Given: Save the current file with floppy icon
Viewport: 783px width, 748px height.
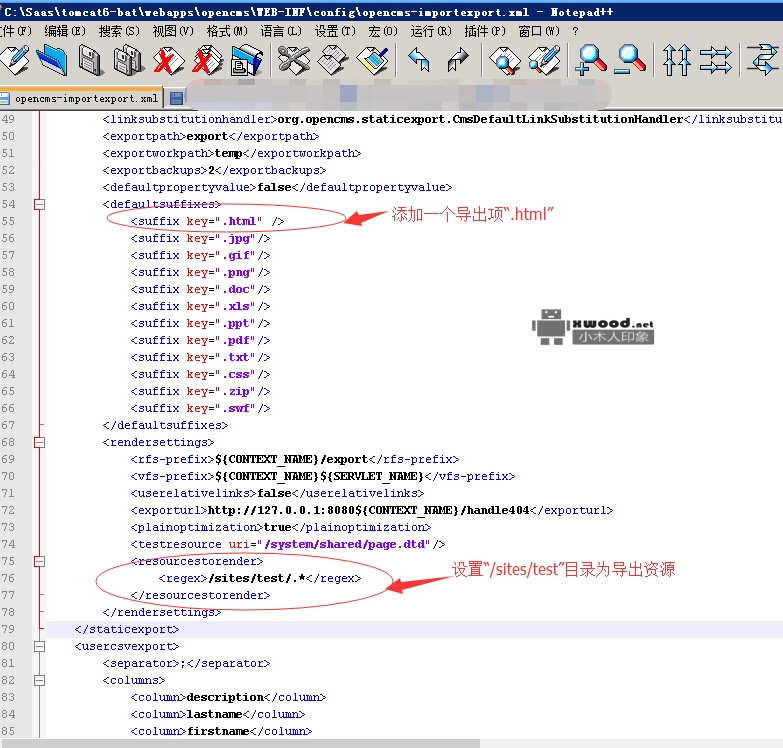Looking at the screenshot, I should (x=91, y=60).
